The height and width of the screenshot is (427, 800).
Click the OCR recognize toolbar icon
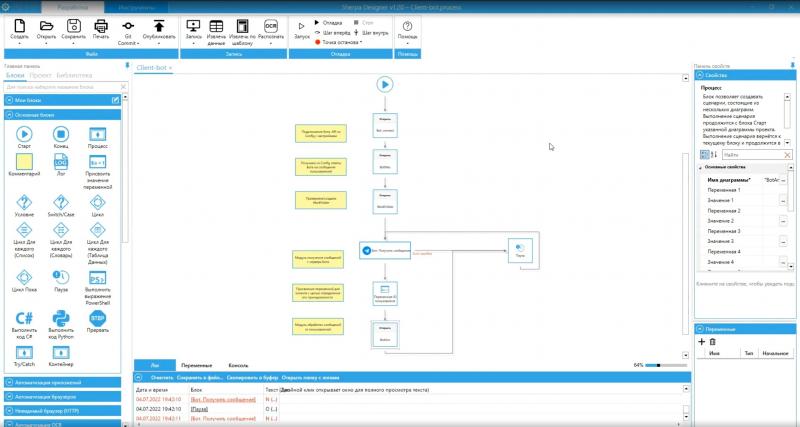click(x=271, y=27)
